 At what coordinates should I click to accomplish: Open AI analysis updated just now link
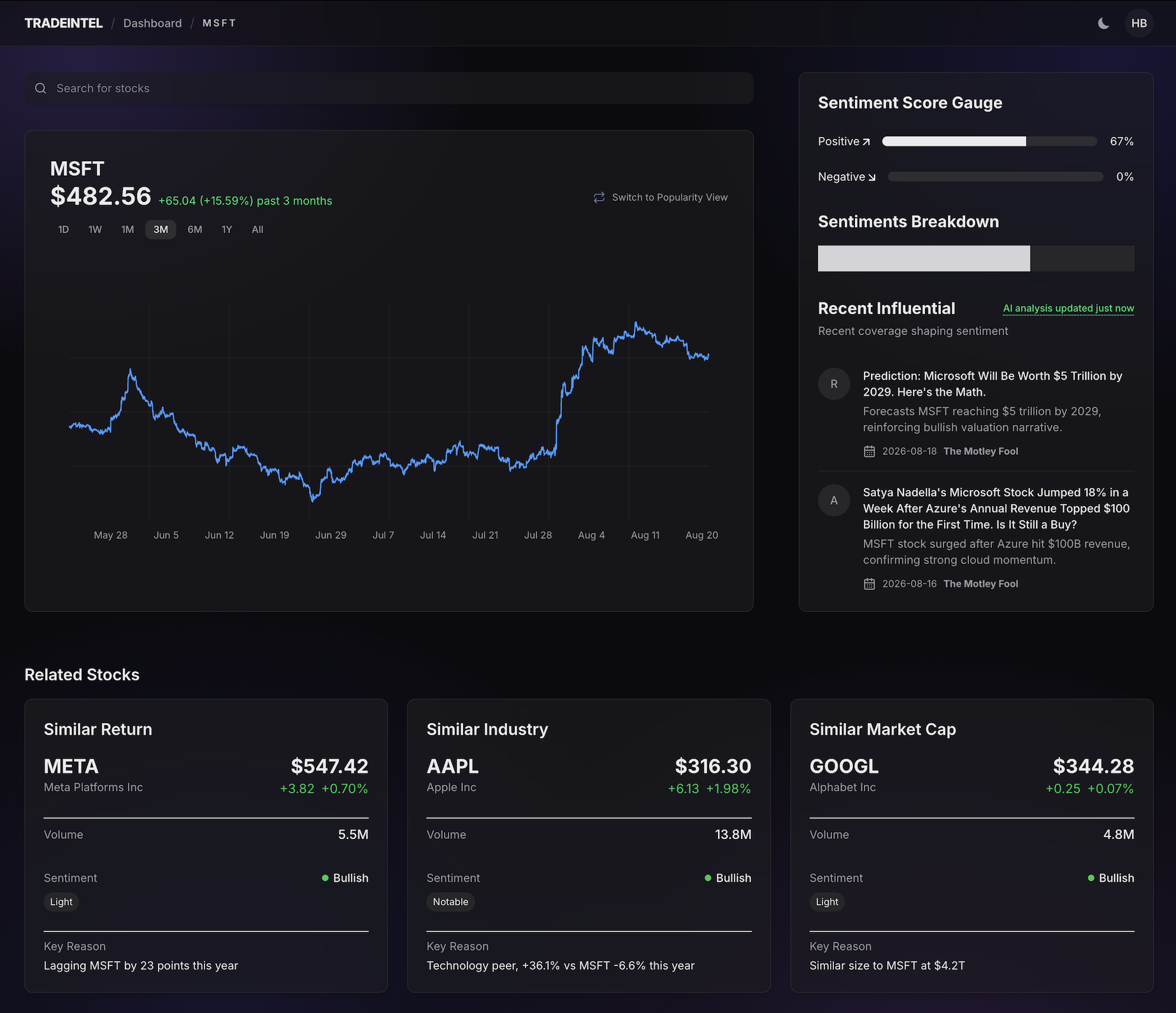point(1068,308)
